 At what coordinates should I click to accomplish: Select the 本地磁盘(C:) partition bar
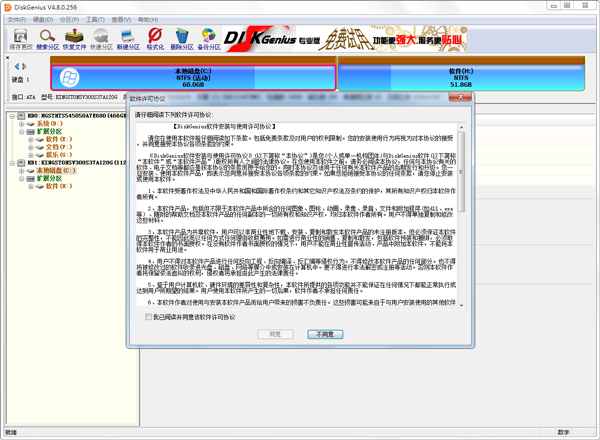pyautogui.click(x=191, y=77)
